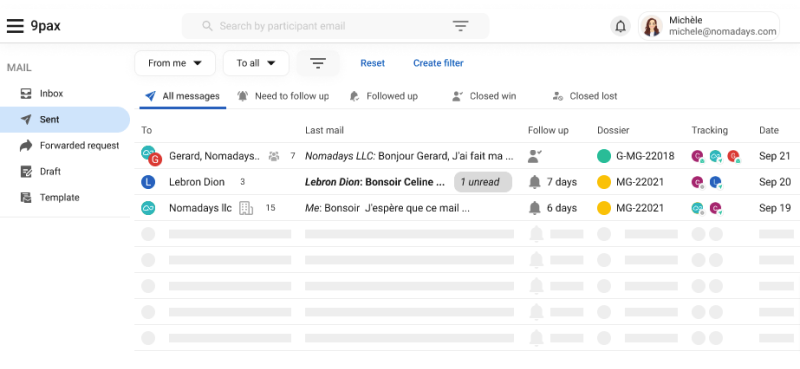Viewport: 800px width, 369px height.
Task: Click the Inbox tray icon in the sidebar
Action: (x=26, y=93)
